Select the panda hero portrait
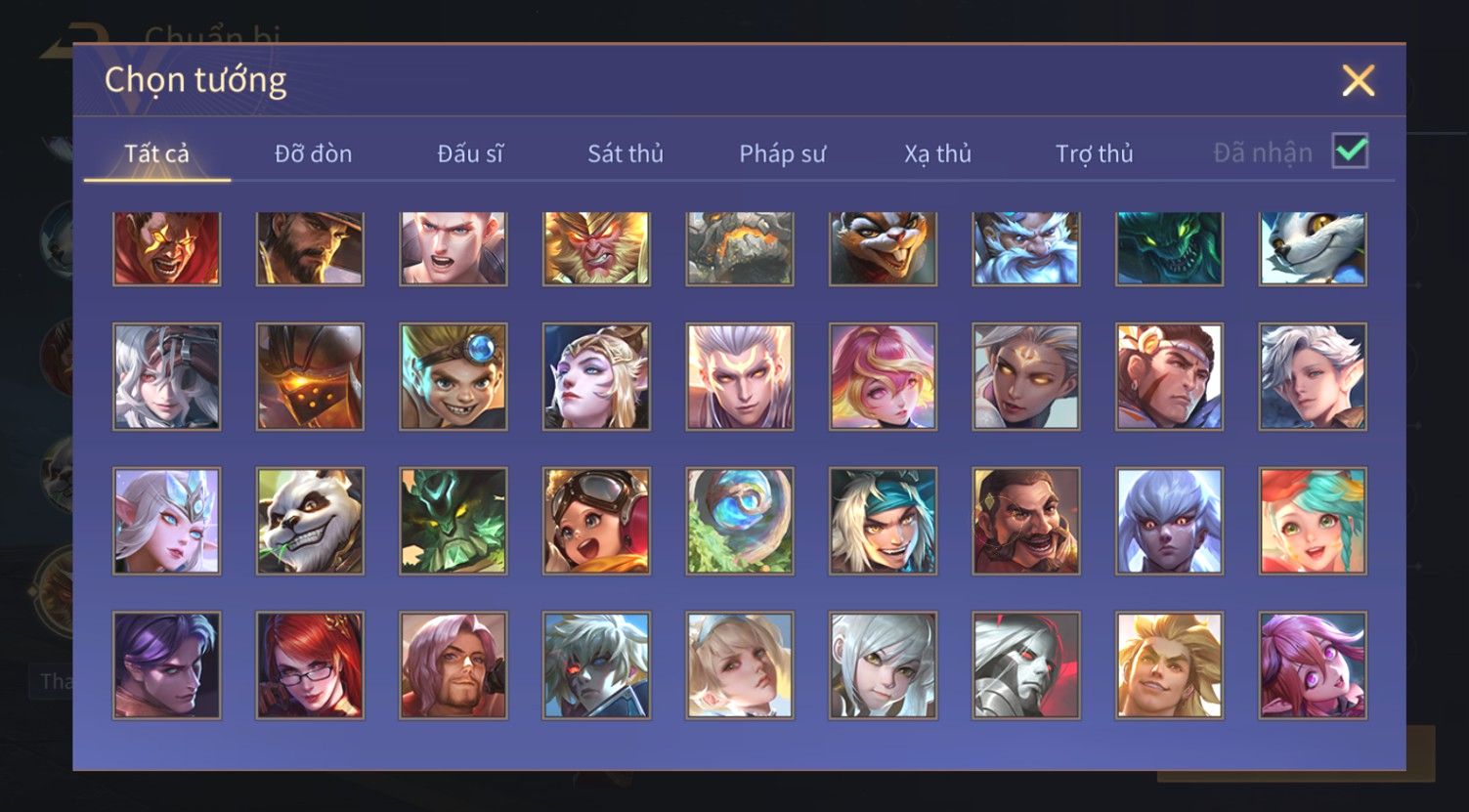 pyautogui.click(x=310, y=521)
